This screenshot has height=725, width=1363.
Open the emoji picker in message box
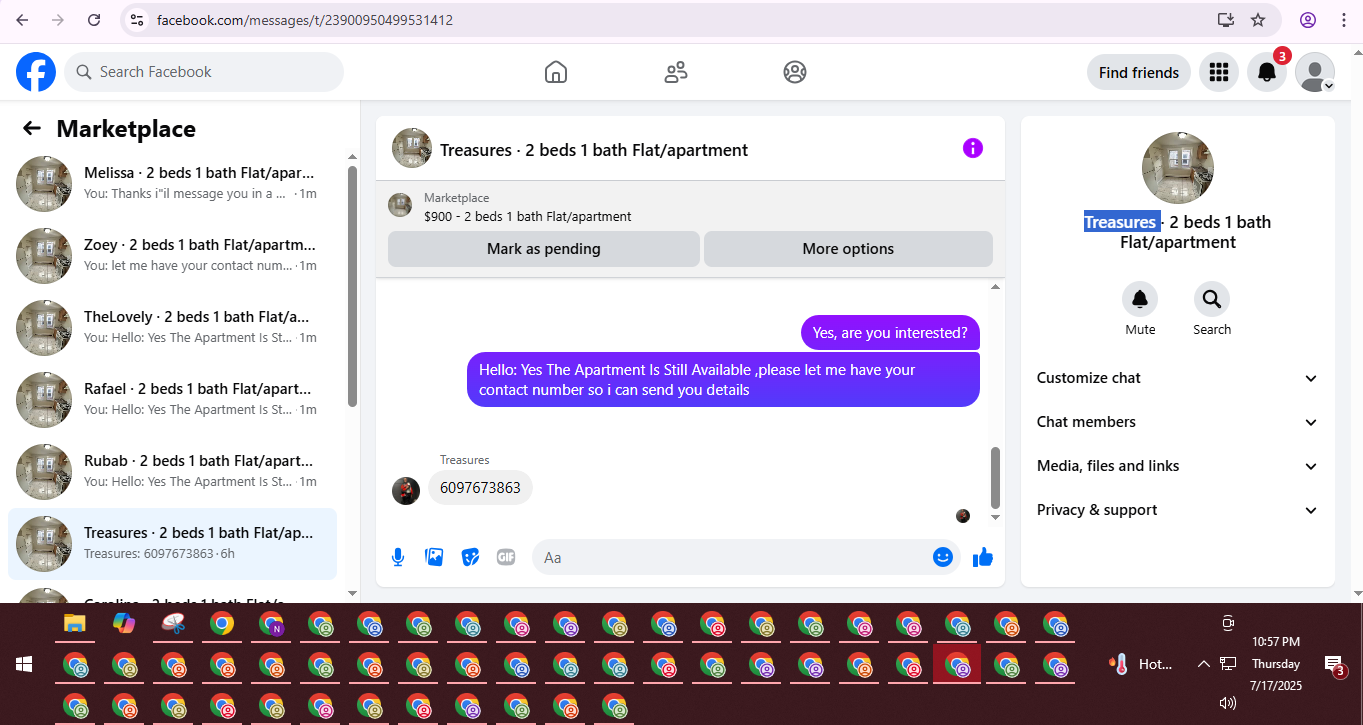(x=943, y=557)
